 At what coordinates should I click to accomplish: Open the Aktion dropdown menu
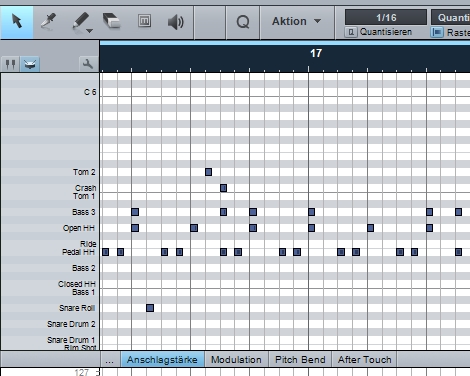(297, 22)
